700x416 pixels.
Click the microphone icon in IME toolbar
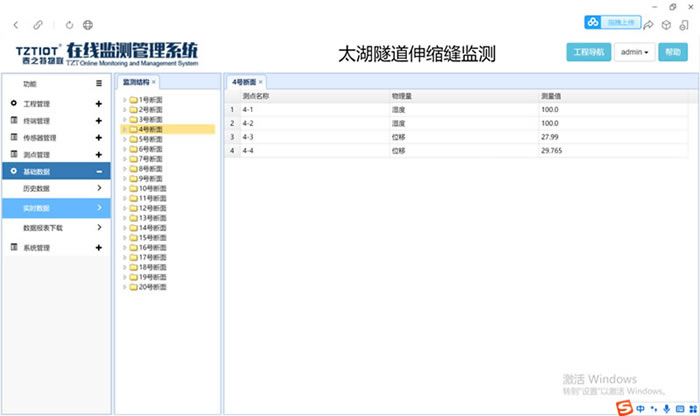click(x=667, y=408)
